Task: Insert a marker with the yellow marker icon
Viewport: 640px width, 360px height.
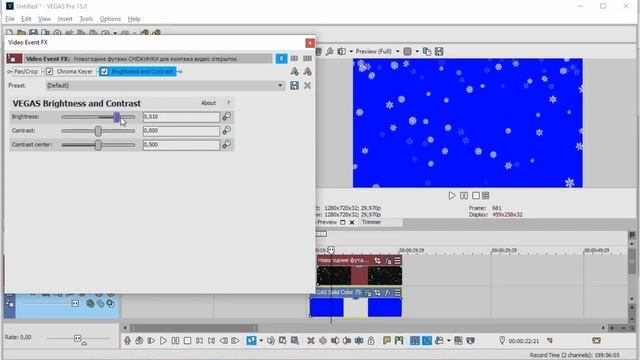Action: 387,340
